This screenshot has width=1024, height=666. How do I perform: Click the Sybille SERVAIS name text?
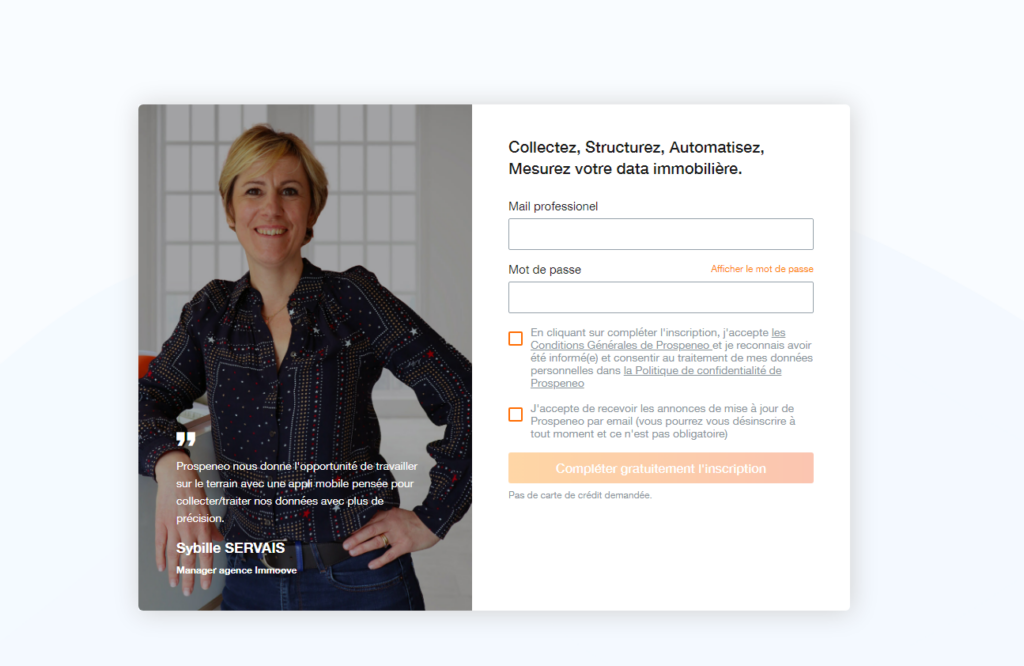click(x=231, y=548)
